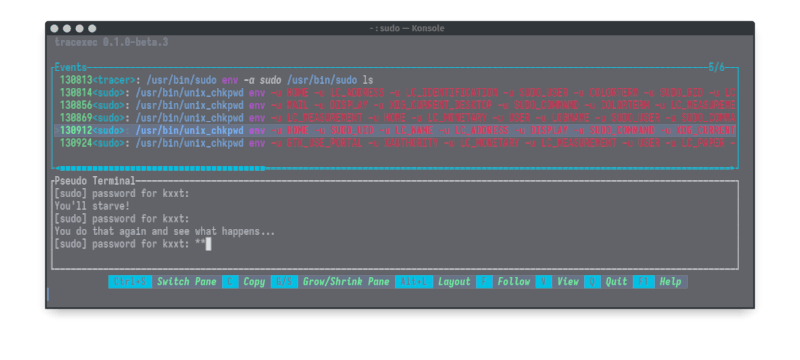Screen dimensions: 800x360
Task: Click the V key hint for View
Action: click(x=544, y=281)
